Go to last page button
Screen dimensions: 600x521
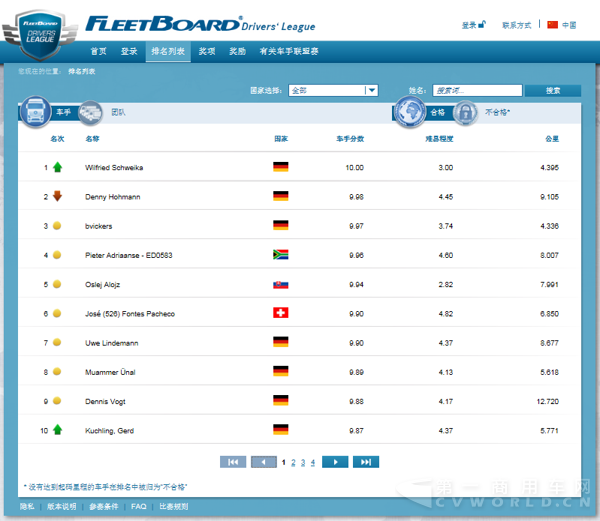click(366, 462)
